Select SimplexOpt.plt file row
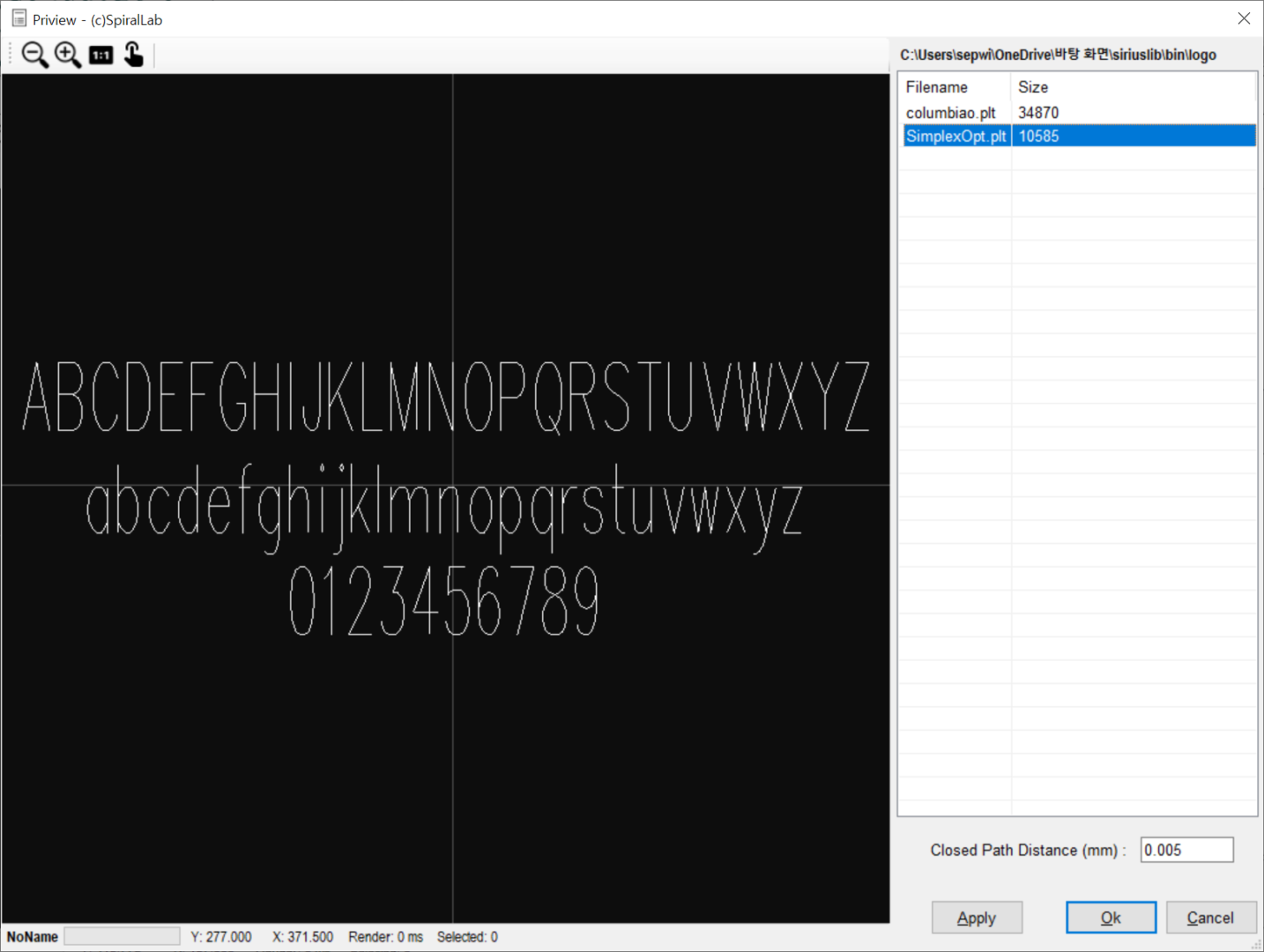Screen dimensions: 1264x952 tap(1079, 136)
